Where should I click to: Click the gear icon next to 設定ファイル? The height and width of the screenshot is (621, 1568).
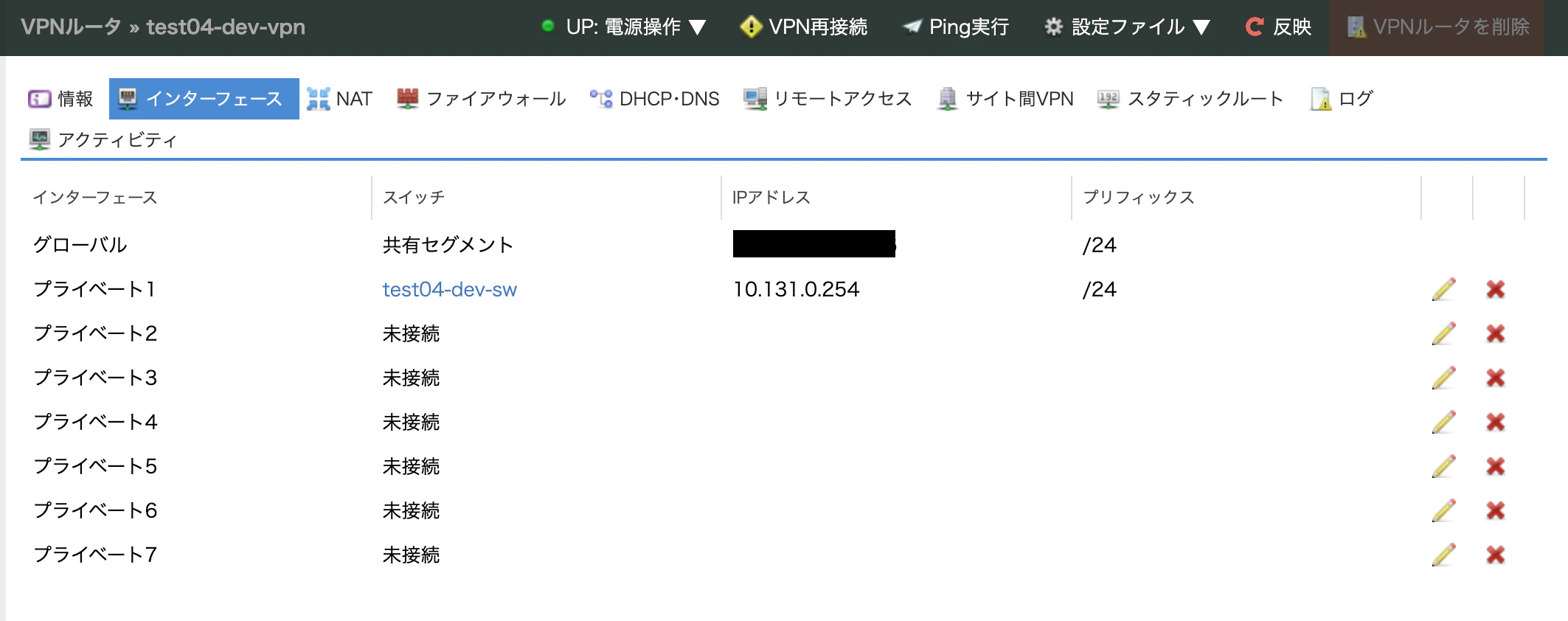click(x=1053, y=27)
